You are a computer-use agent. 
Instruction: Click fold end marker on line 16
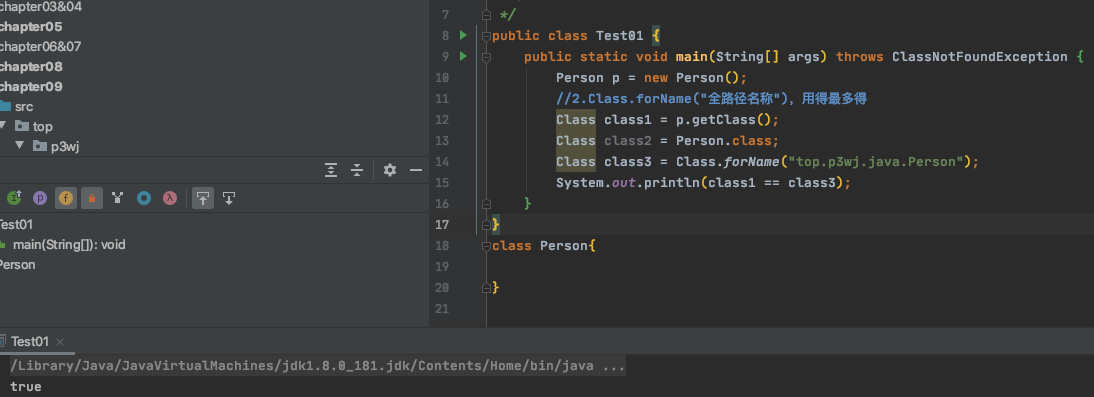tap(486, 203)
